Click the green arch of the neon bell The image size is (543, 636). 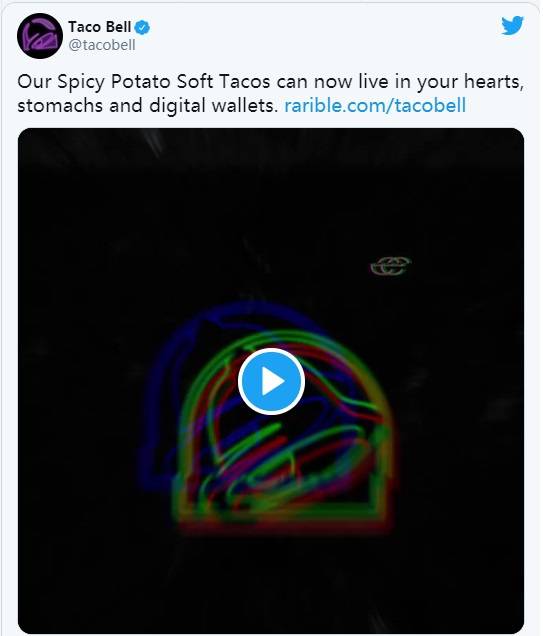click(284, 337)
